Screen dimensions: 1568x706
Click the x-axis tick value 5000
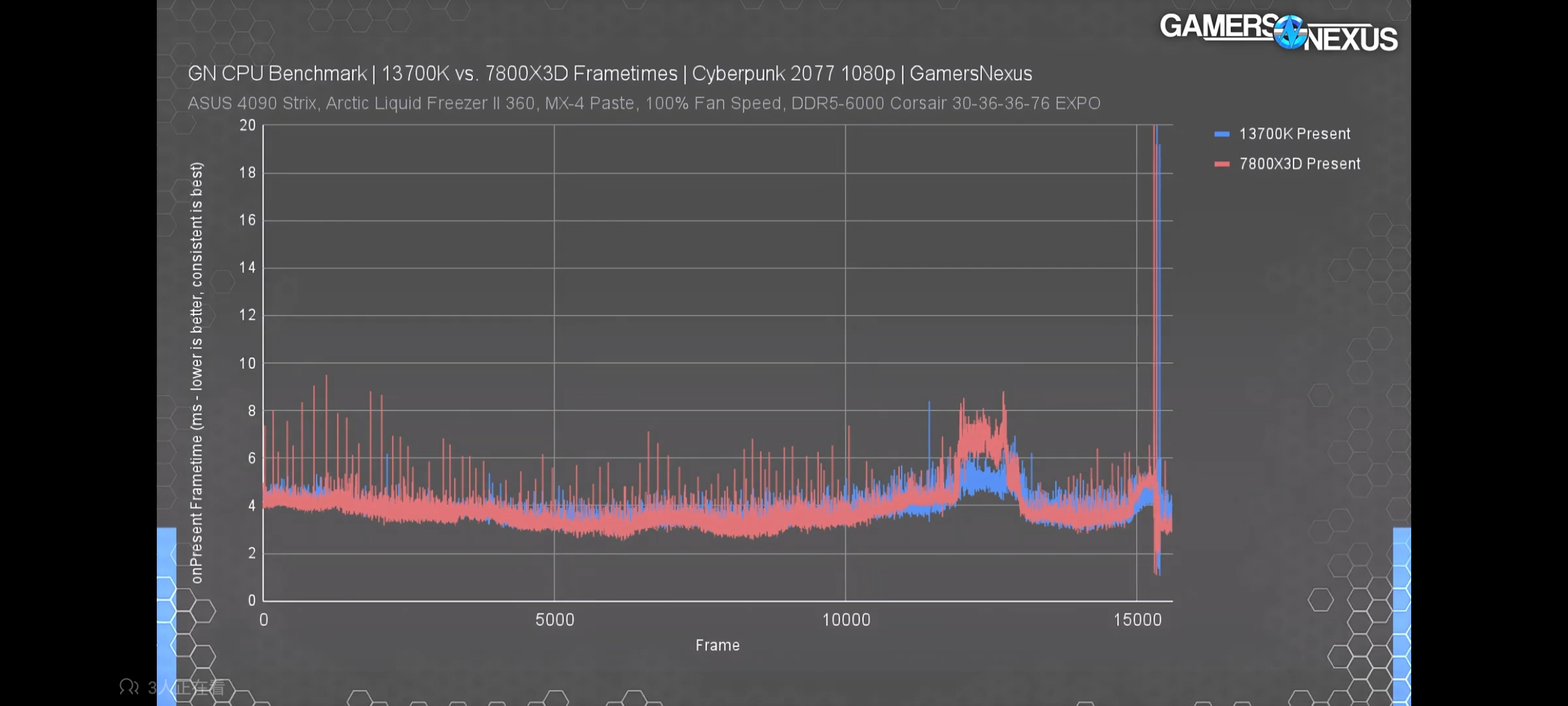pos(554,620)
